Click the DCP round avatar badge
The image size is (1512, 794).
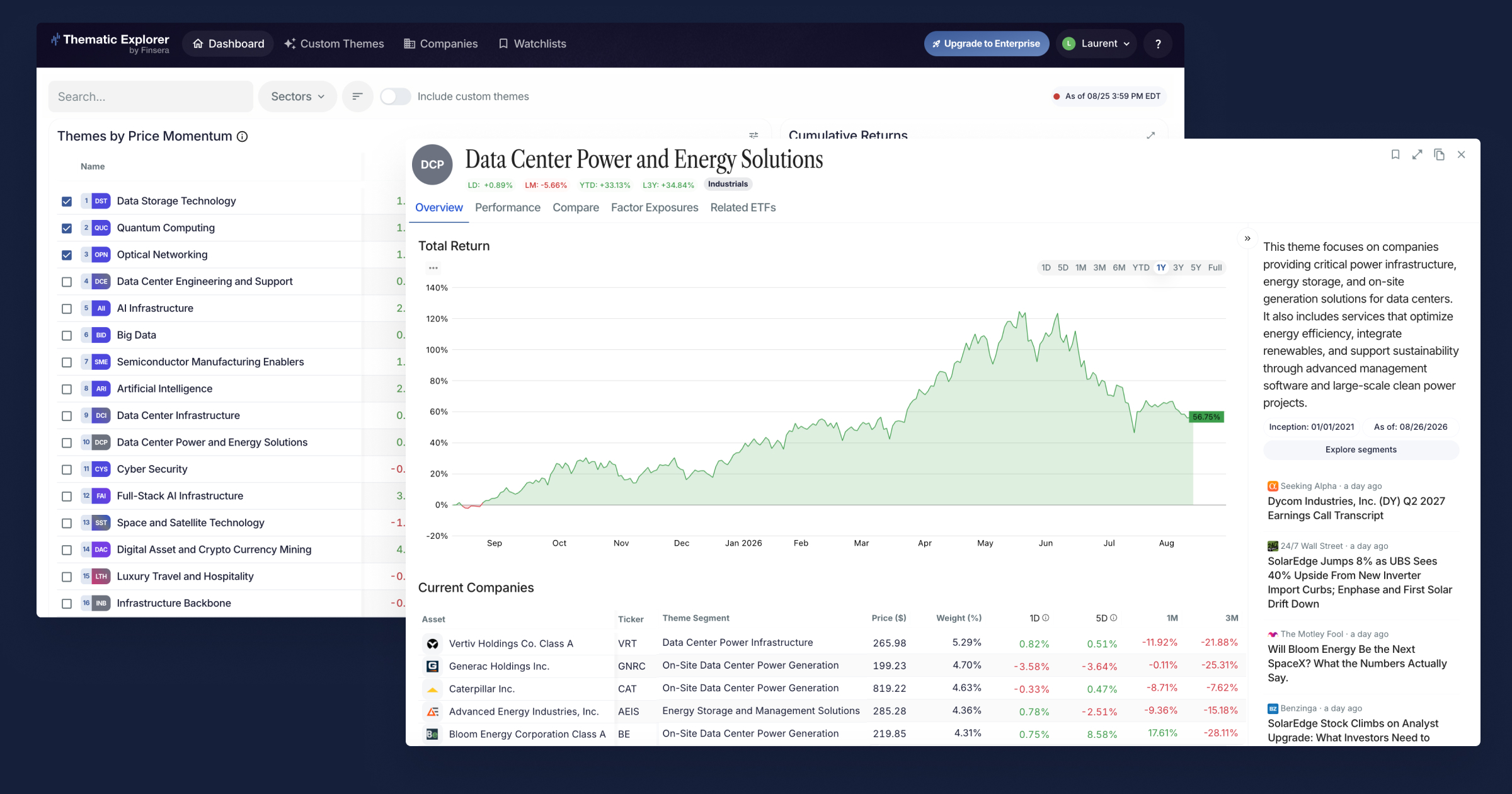(432, 164)
